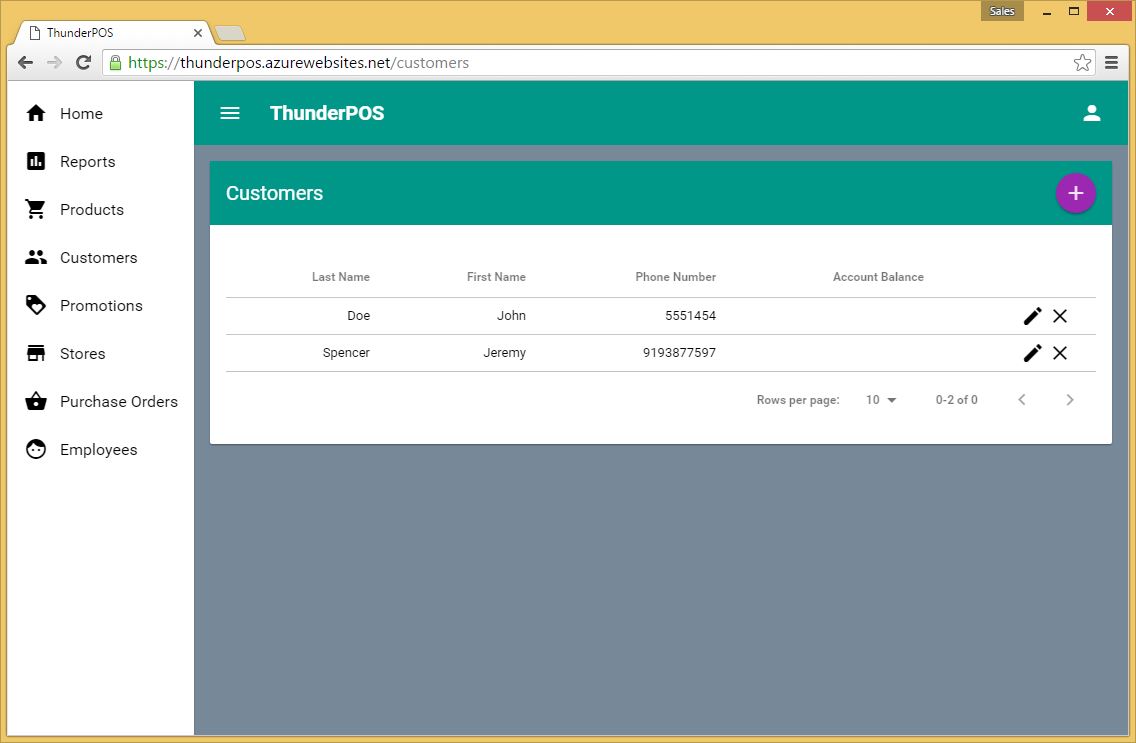The image size is (1136, 743).
Task: Select the Customers menu entry
Action: [98, 257]
